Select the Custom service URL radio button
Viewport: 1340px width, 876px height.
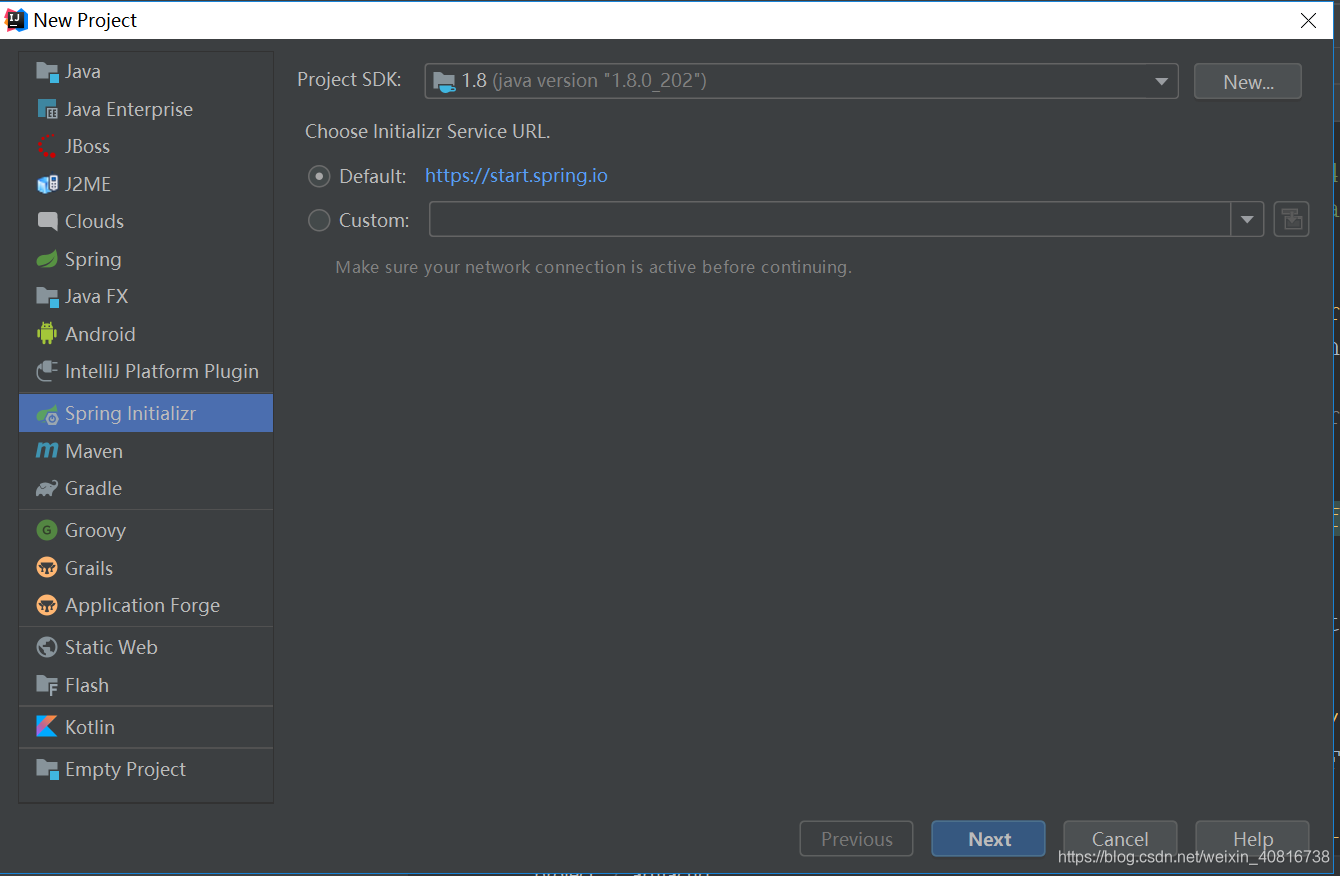[319, 220]
